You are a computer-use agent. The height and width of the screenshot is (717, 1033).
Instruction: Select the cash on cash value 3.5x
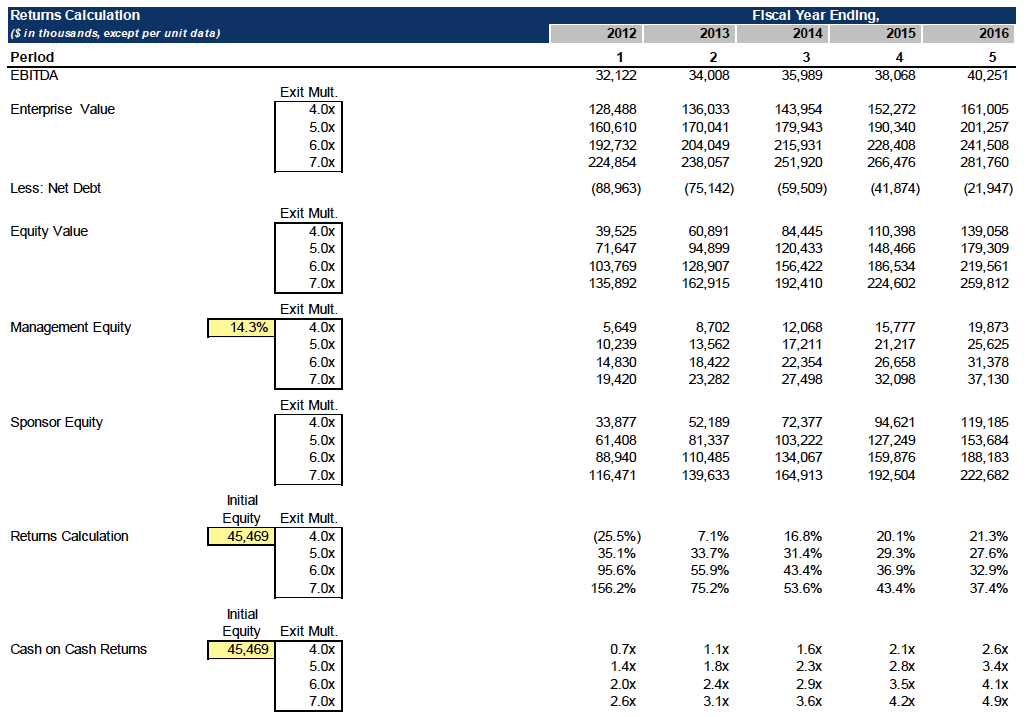902,685
